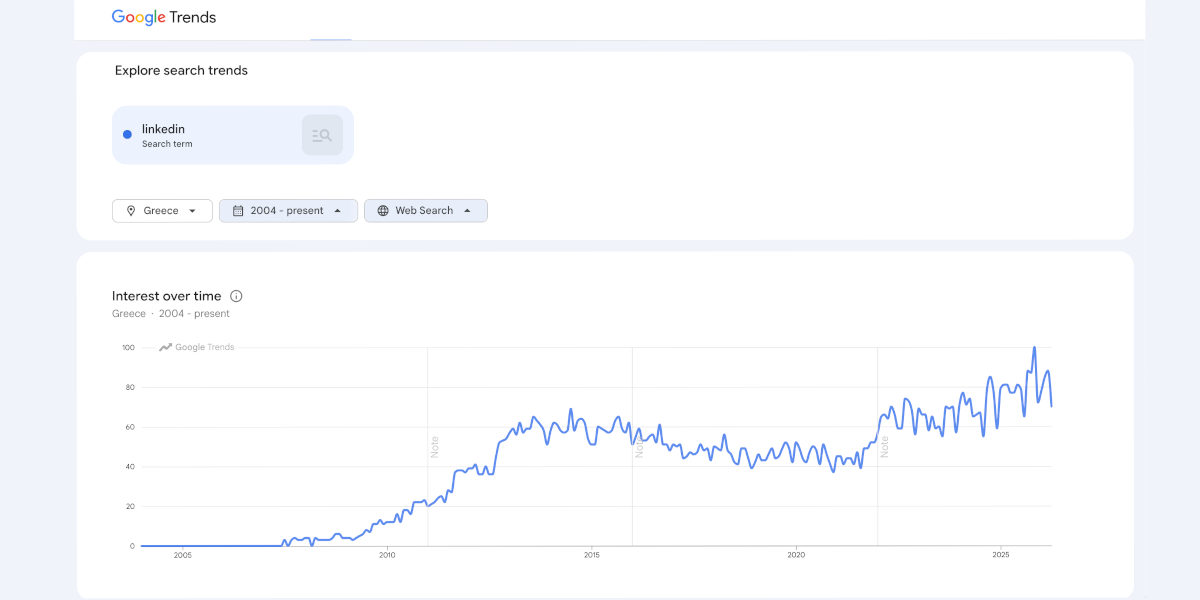The image size is (1200, 600).
Task: Click the 2025 label on chart axis
Action: tap(1001, 555)
